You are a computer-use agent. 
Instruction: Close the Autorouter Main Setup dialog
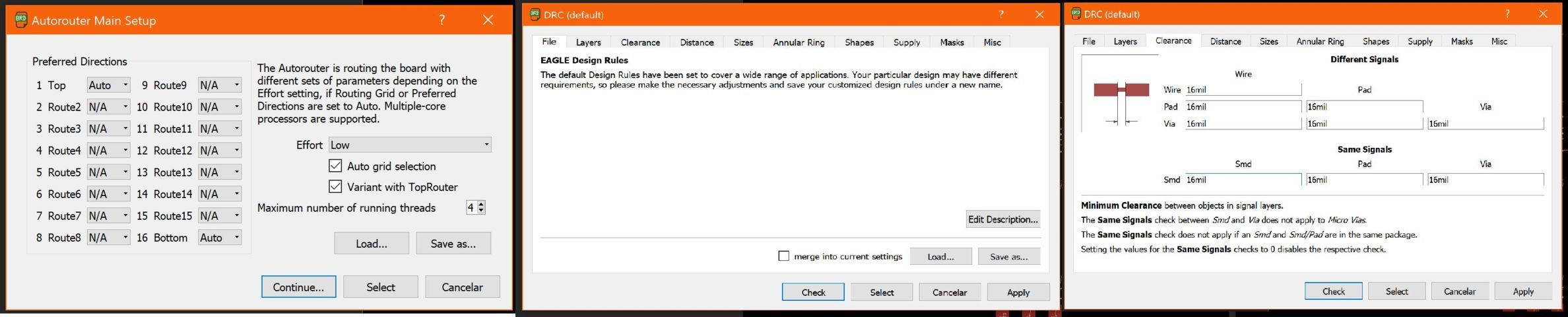pyautogui.click(x=488, y=20)
